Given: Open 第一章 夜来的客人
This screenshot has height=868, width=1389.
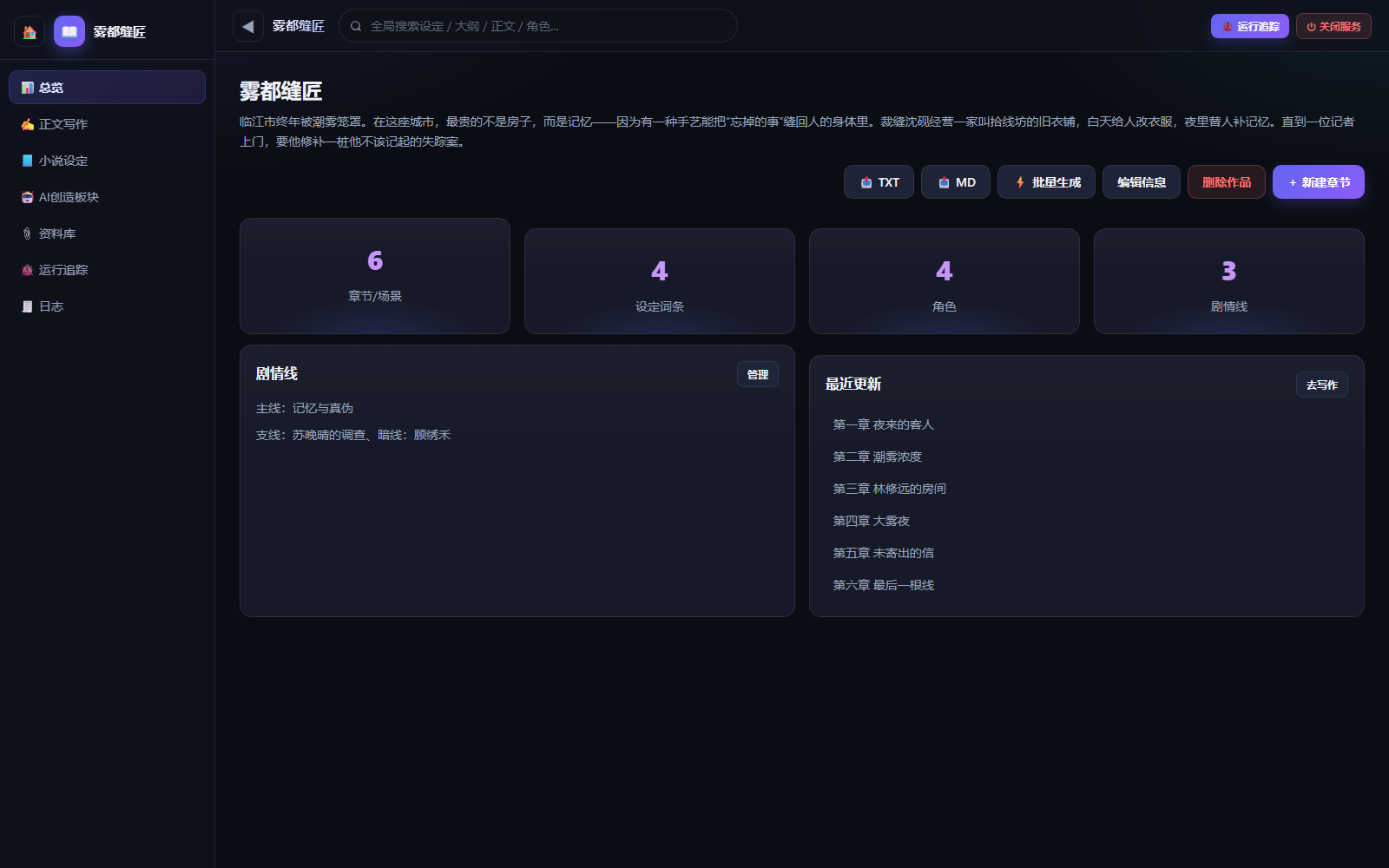Looking at the screenshot, I should pyautogui.click(x=884, y=424).
